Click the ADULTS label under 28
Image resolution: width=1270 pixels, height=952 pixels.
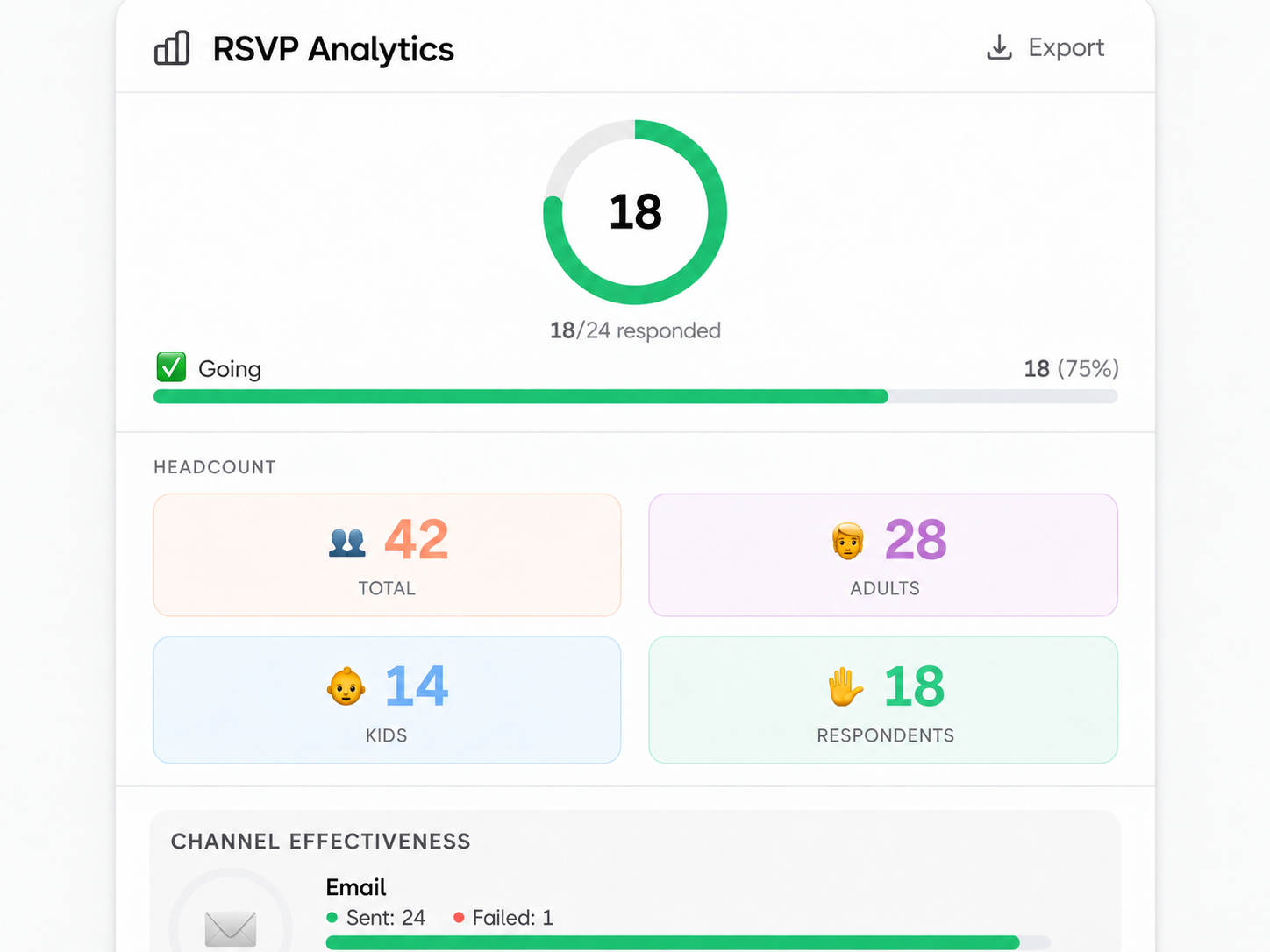tap(885, 588)
